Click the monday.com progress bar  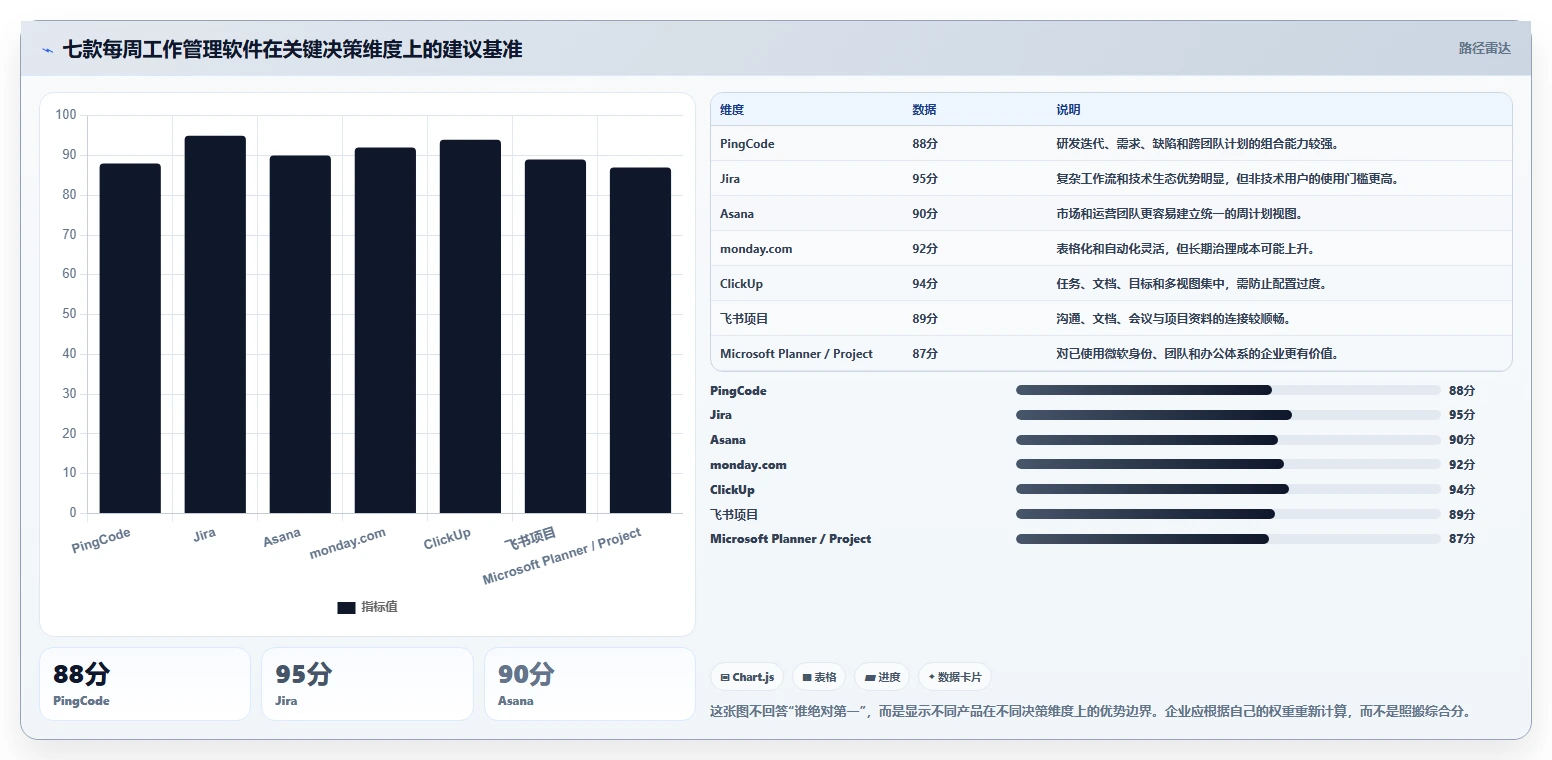(x=1228, y=464)
